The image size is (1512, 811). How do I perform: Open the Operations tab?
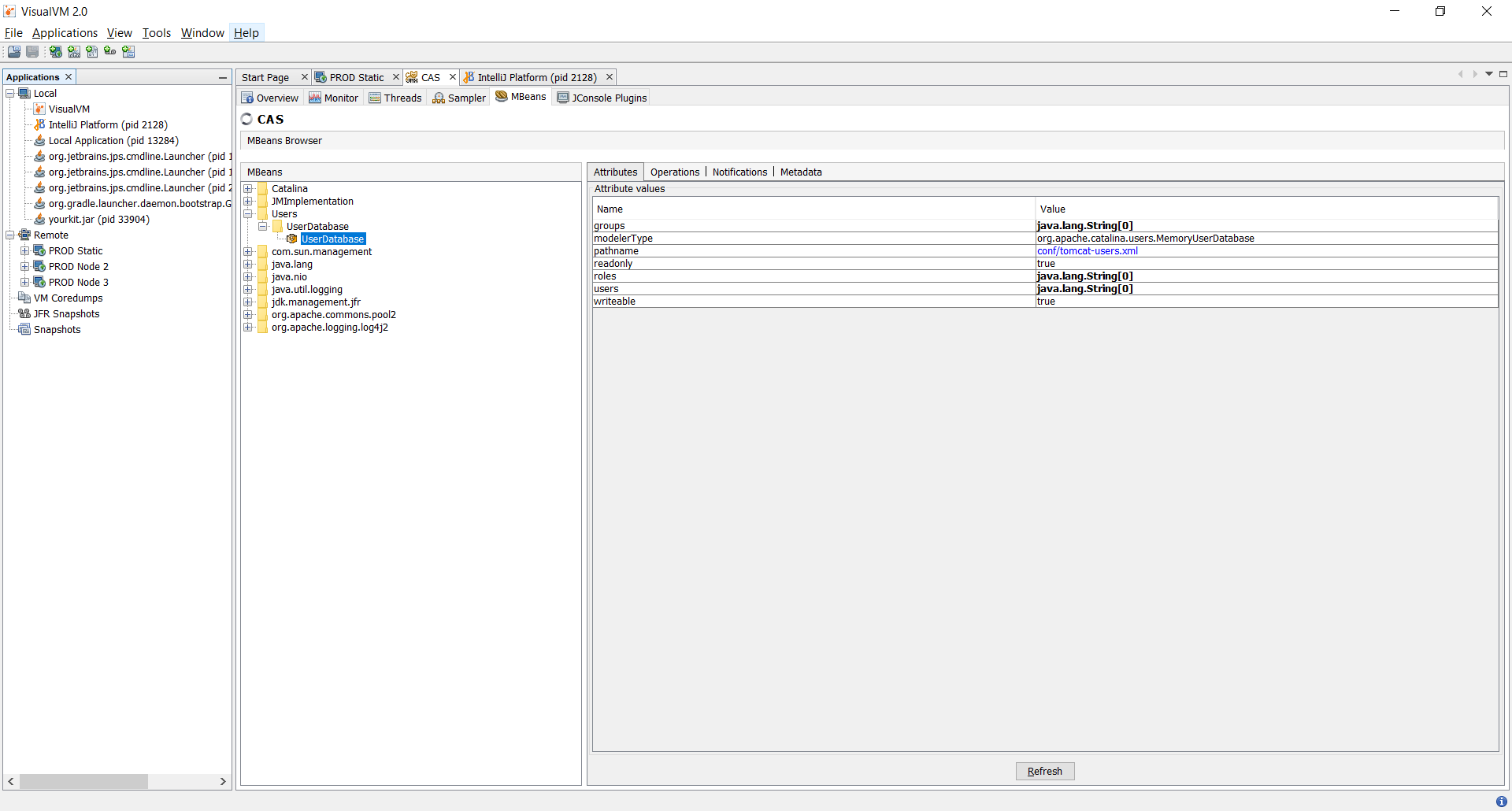click(x=675, y=172)
